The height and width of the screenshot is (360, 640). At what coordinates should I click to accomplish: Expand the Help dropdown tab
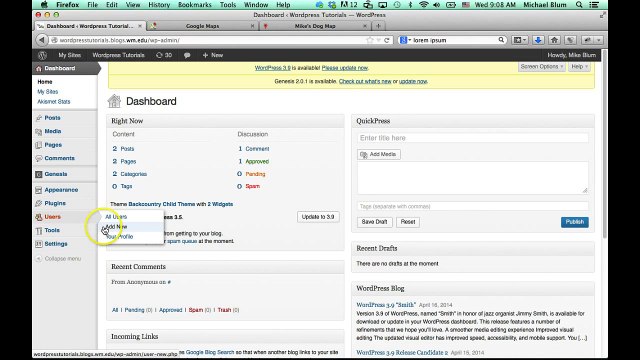click(x=579, y=67)
